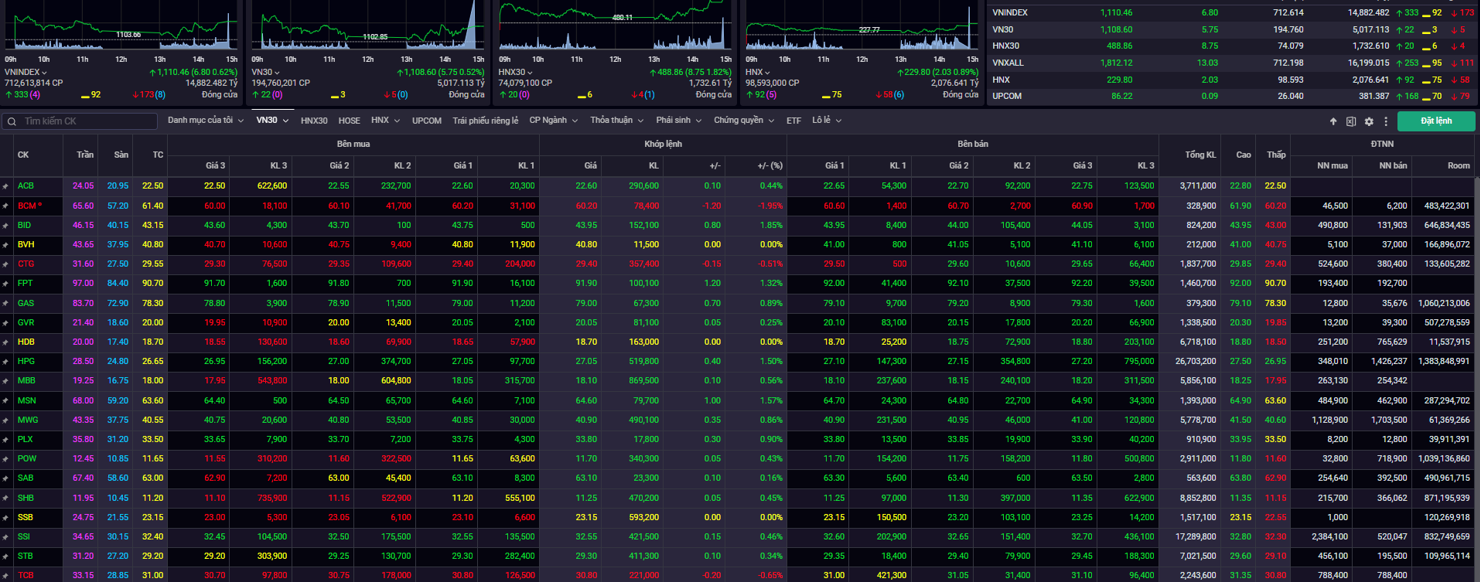Viewport: 1480px width, 582px height.
Task: Pin the SHB row
Action: 5,498
